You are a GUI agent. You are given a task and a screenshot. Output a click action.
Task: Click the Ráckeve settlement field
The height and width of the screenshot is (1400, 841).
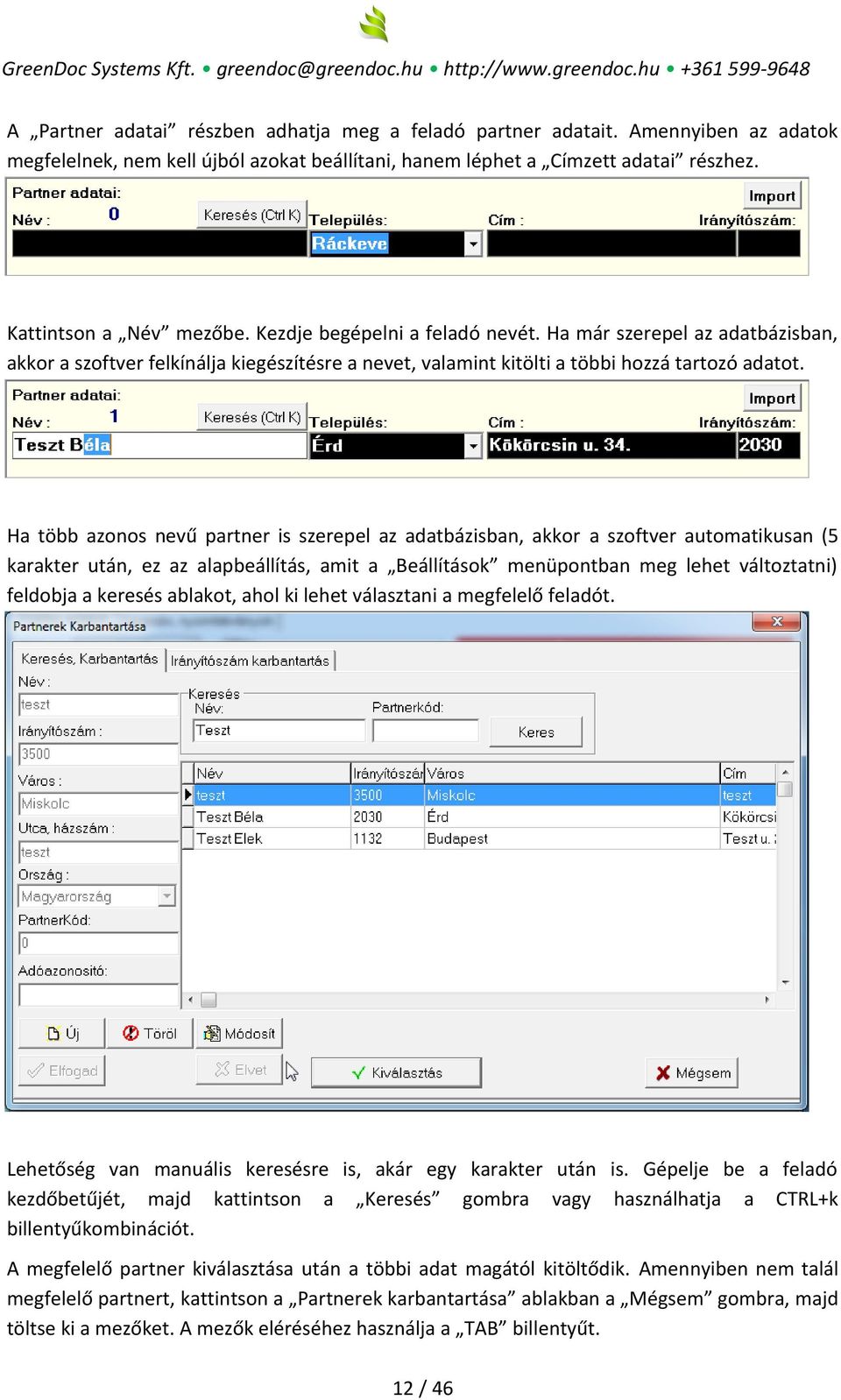[387, 244]
